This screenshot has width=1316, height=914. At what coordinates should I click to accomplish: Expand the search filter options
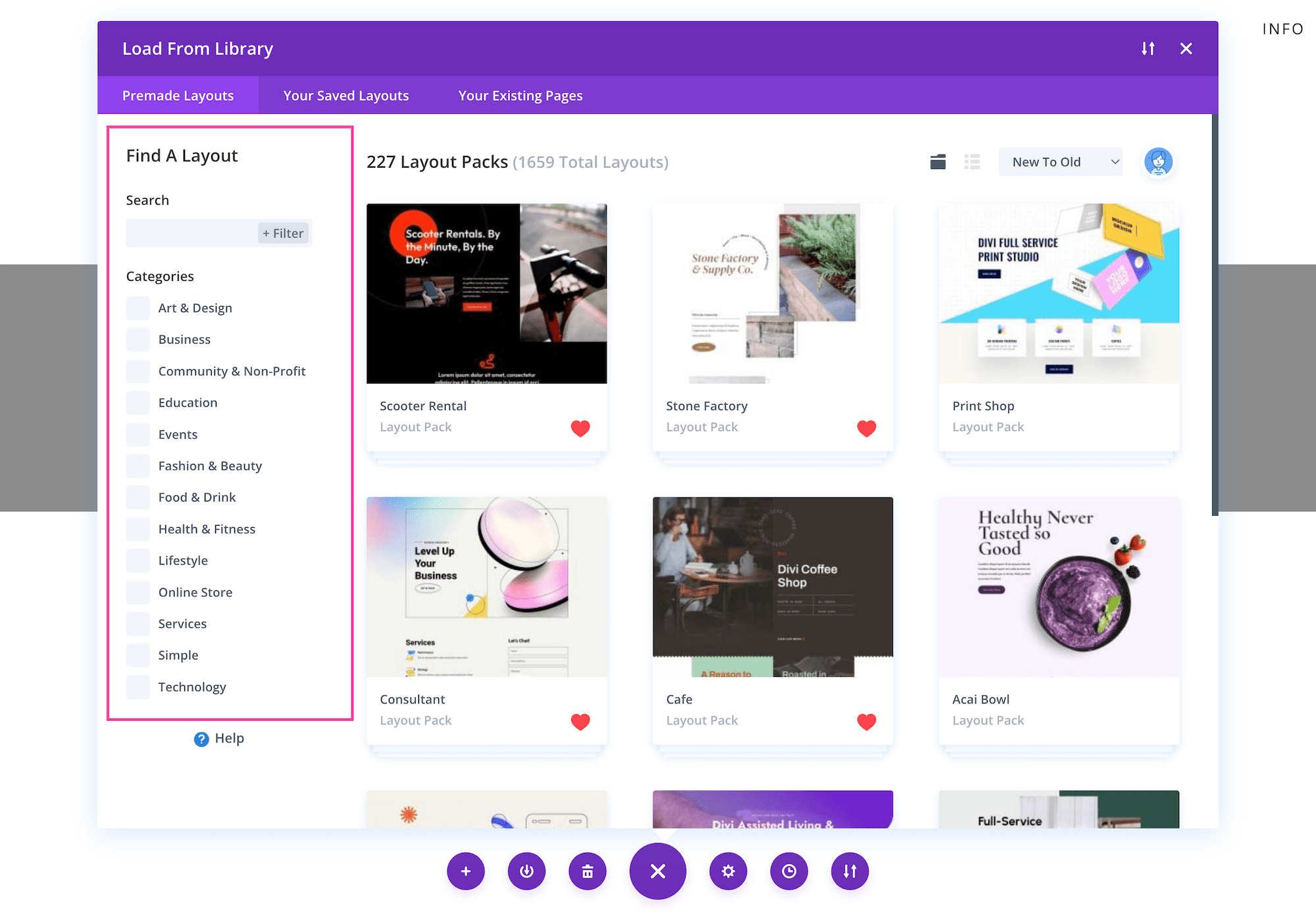[x=283, y=232]
